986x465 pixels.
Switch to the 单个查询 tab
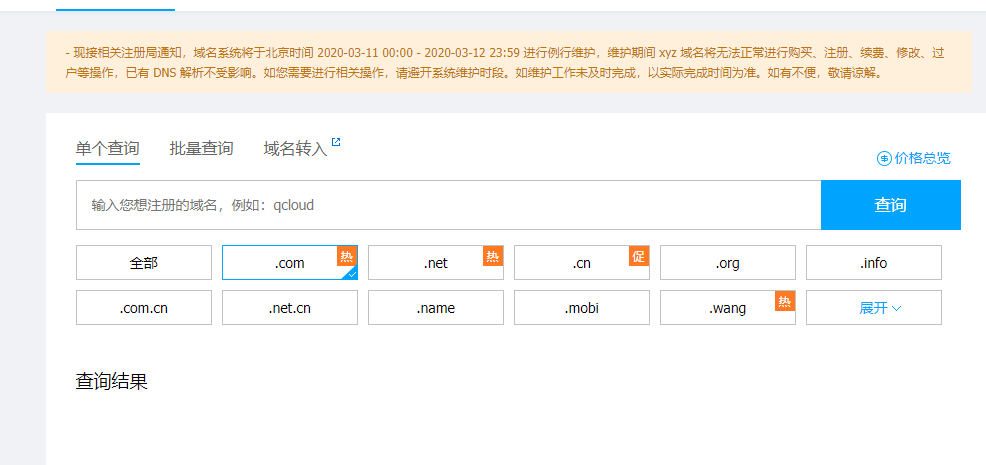108,149
